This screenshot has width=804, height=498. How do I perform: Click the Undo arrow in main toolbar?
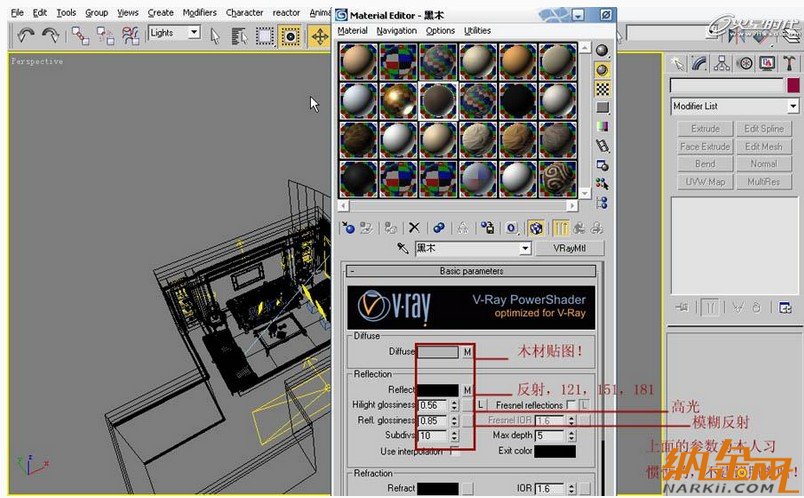pos(27,36)
